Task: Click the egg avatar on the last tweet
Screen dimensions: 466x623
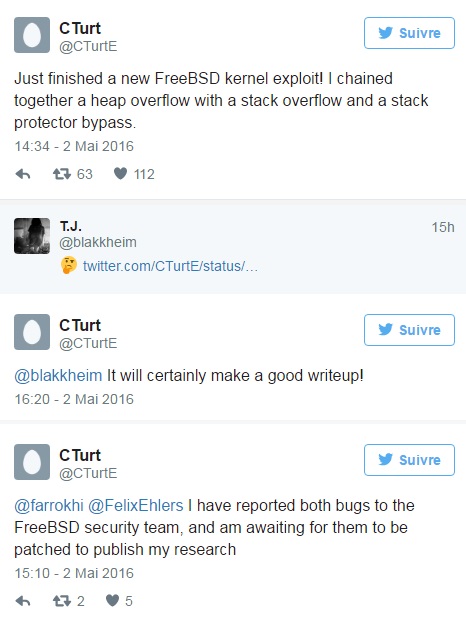Action: (32, 462)
